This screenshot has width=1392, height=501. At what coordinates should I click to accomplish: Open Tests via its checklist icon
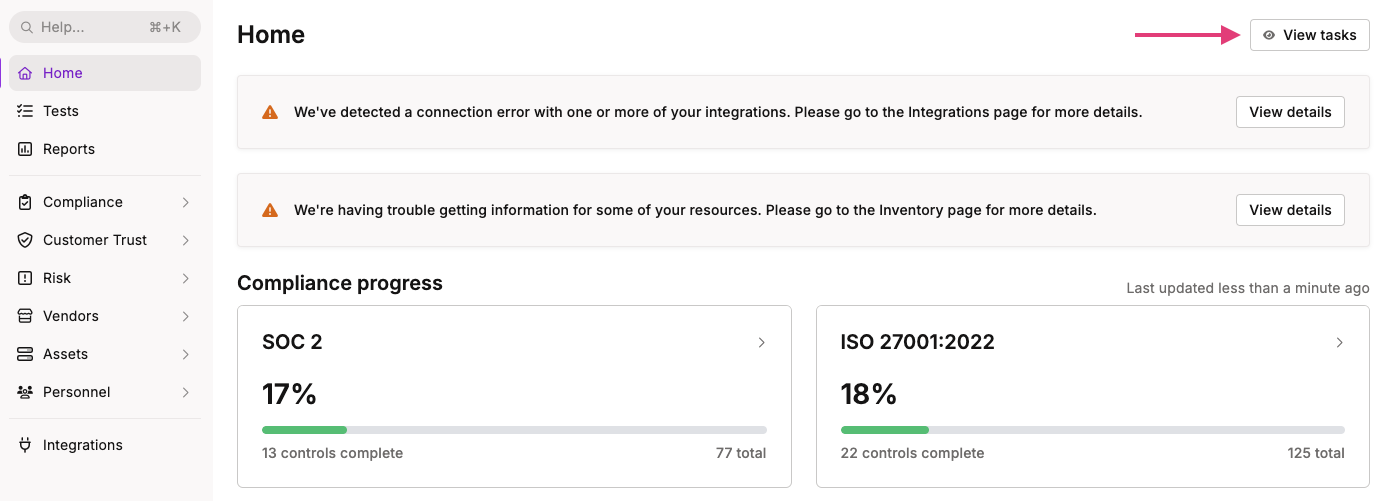pyautogui.click(x=25, y=111)
